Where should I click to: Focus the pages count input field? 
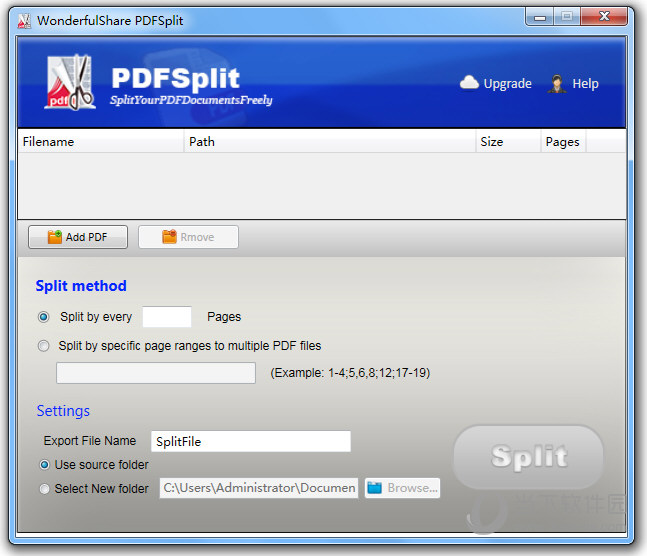[167, 317]
